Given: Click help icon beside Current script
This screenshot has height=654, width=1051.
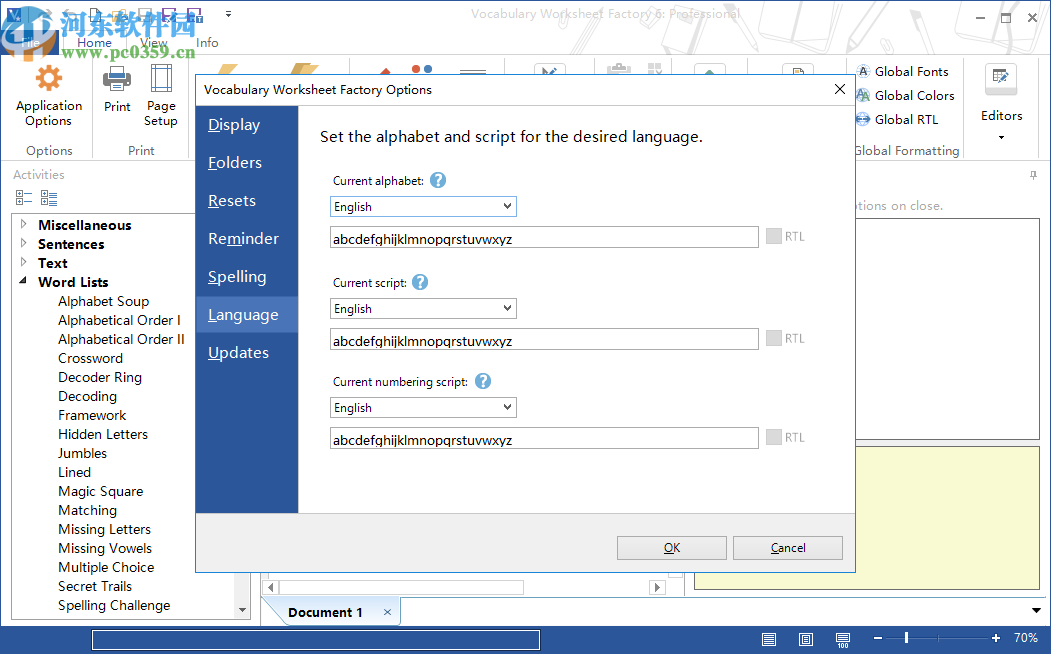Looking at the screenshot, I should tap(420, 282).
